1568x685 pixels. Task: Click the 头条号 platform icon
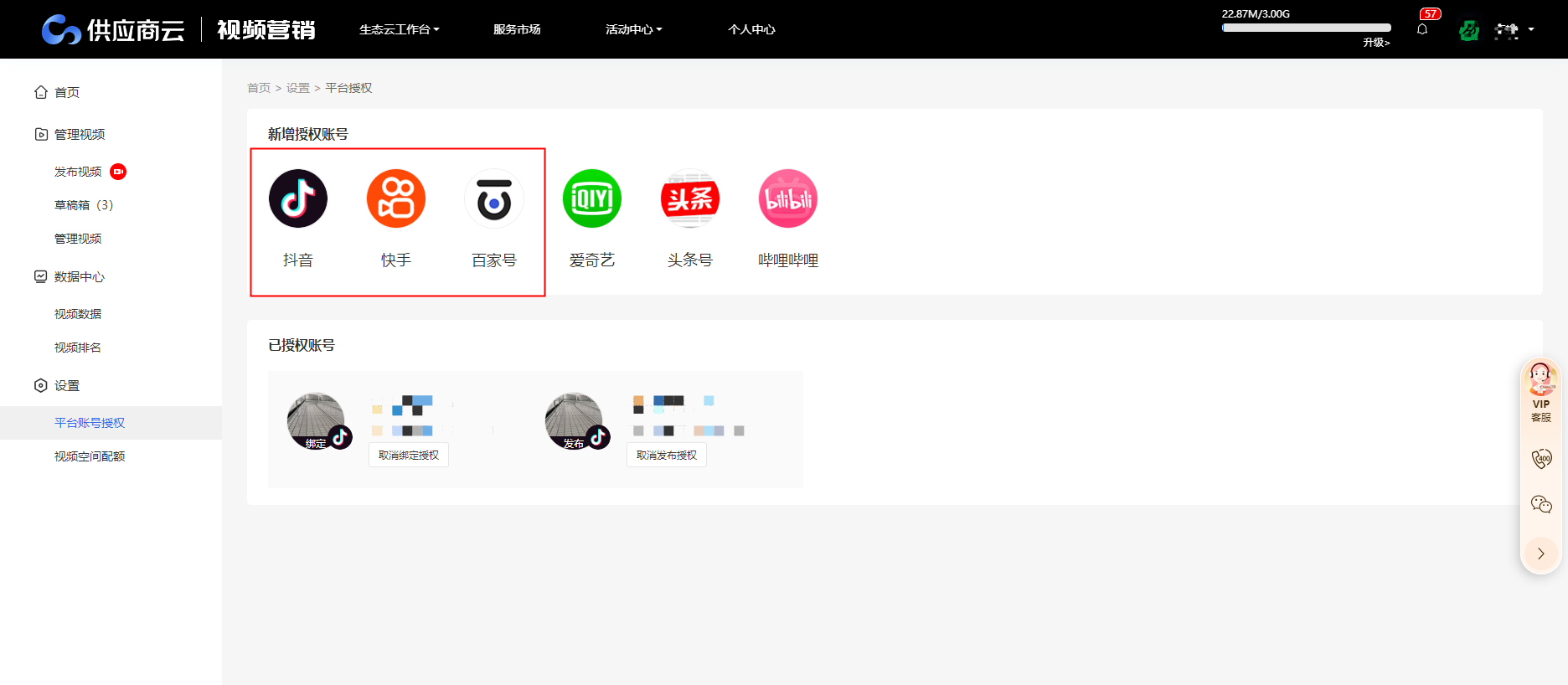click(690, 198)
